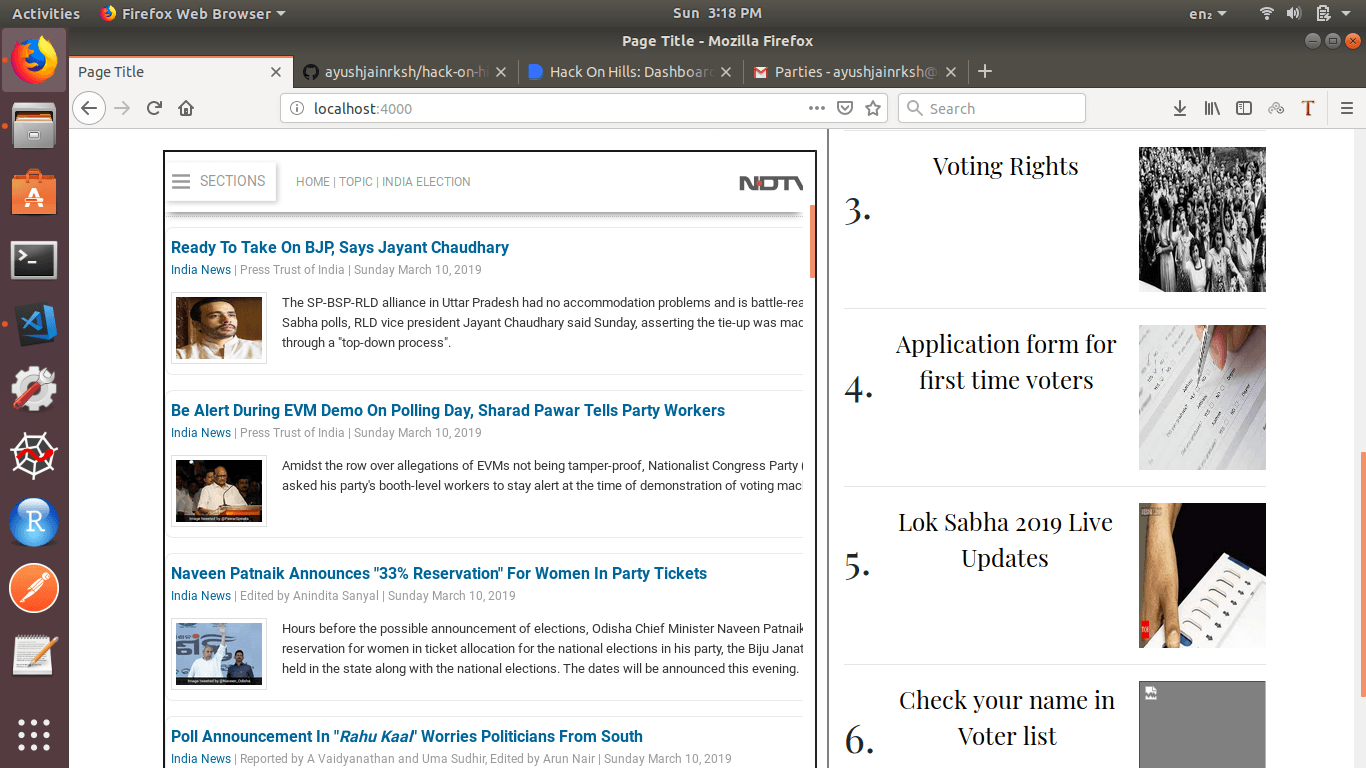The height and width of the screenshot is (768, 1366).
Task: Show site information icon in address bar
Action: tap(297, 108)
